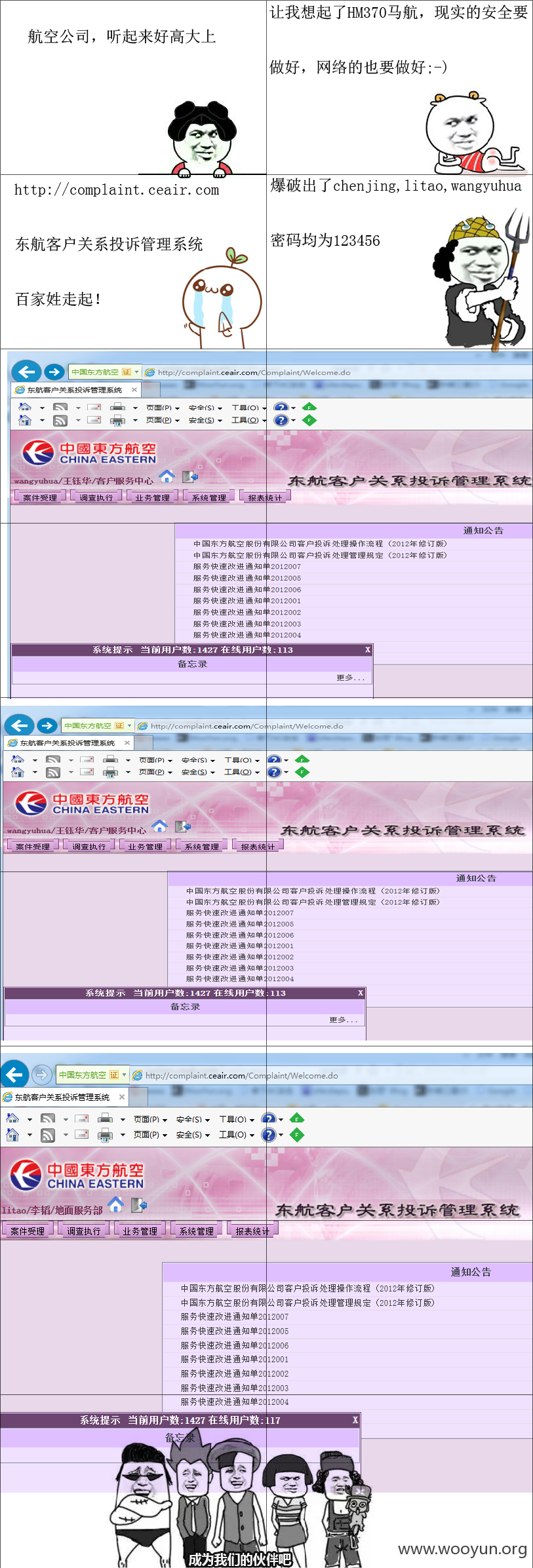Open 客户投诉处理操作流程 notice in topmost capture

pos(320,543)
